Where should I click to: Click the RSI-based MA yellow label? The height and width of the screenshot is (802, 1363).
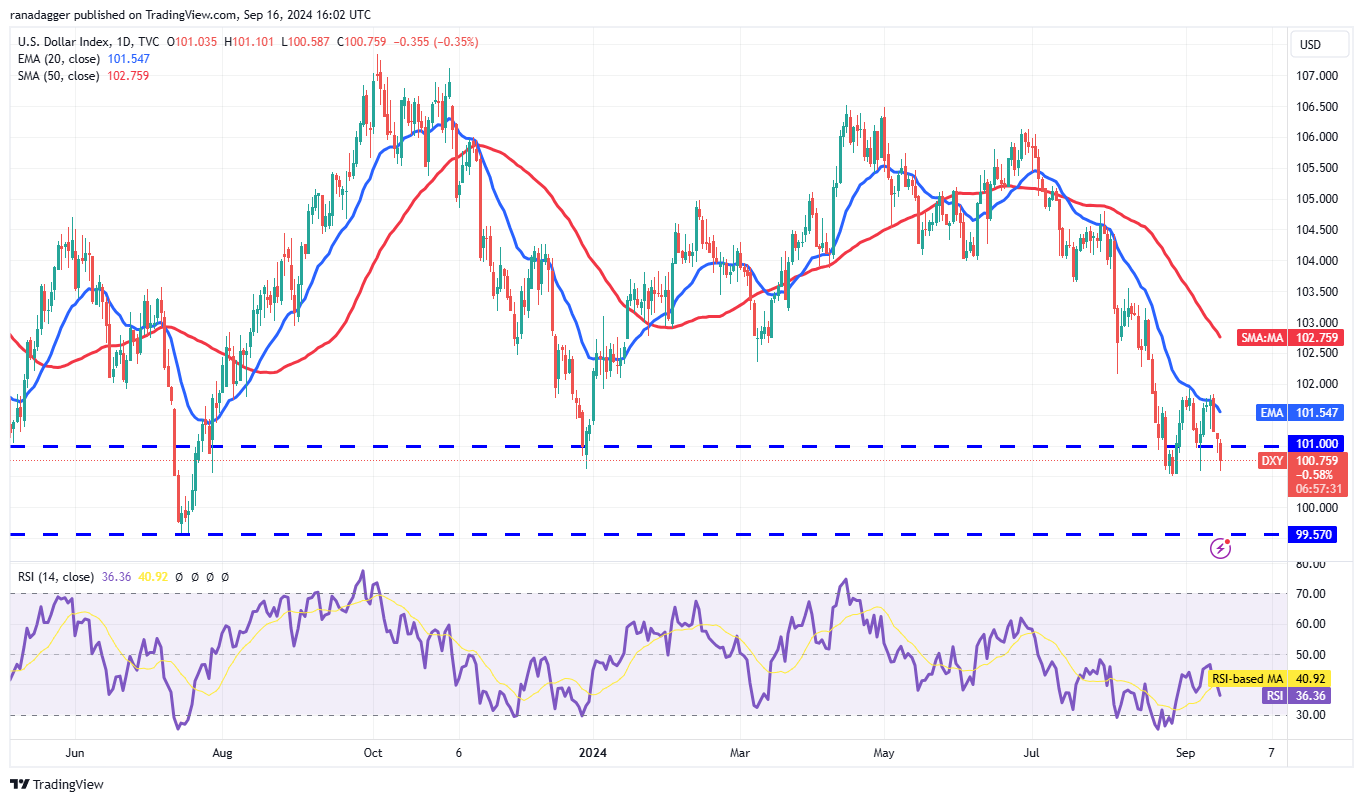[x=1249, y=680]
